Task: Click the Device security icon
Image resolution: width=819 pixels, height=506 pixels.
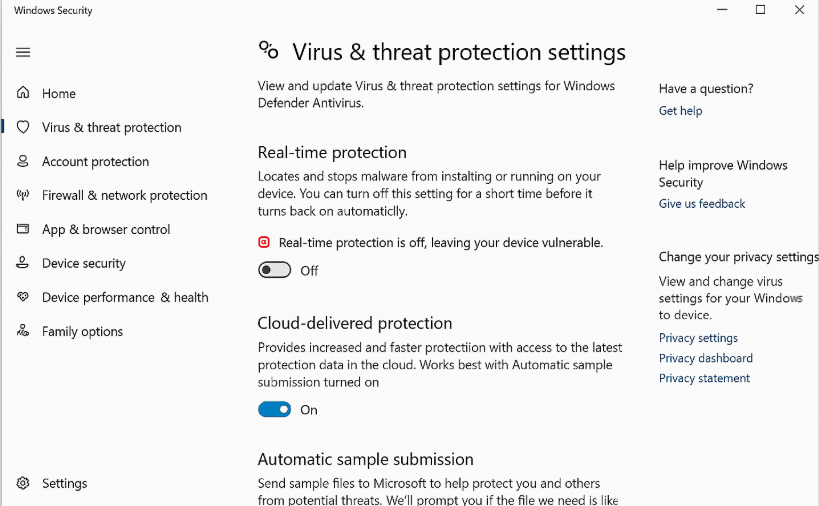Action: pos(23,263)
